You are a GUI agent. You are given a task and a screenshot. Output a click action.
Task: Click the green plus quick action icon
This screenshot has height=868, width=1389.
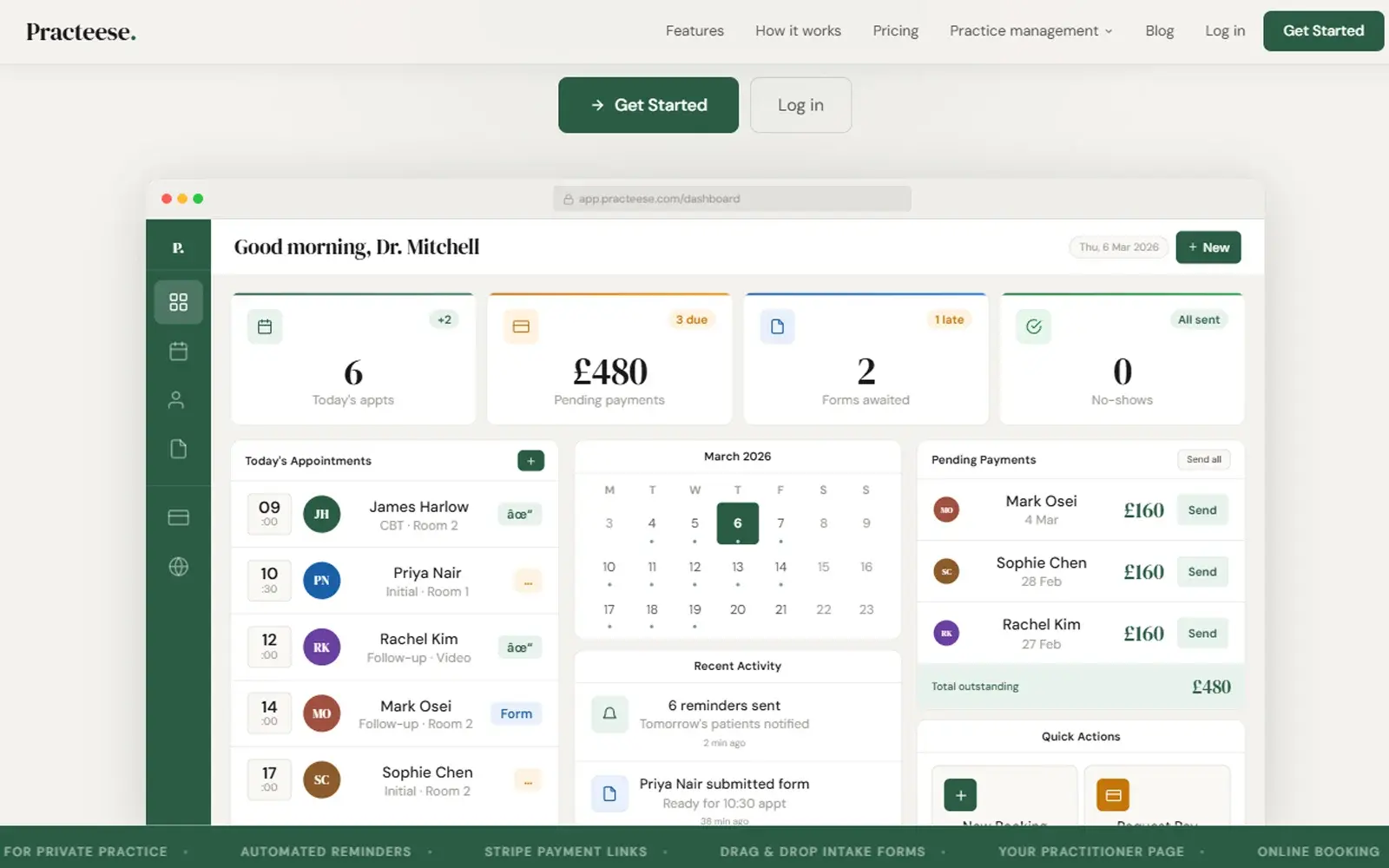coord(960,795)
